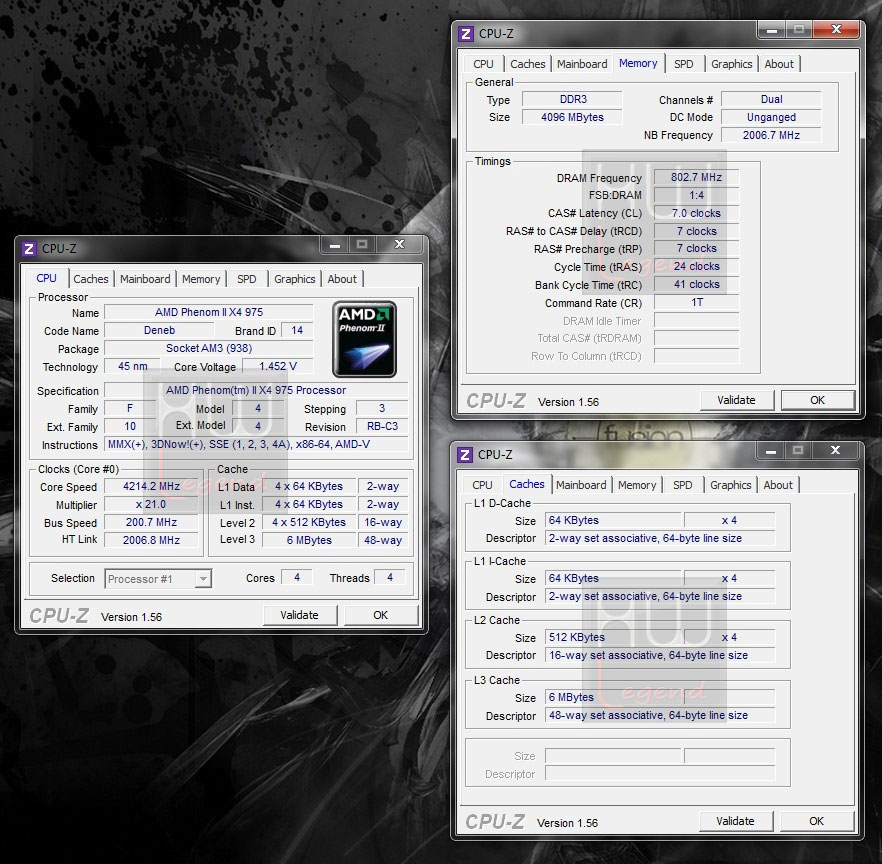Click CPU-Z app icon in Memory window title bar
The height and width of the screenshot is (864, 882).
coord(466,34)
